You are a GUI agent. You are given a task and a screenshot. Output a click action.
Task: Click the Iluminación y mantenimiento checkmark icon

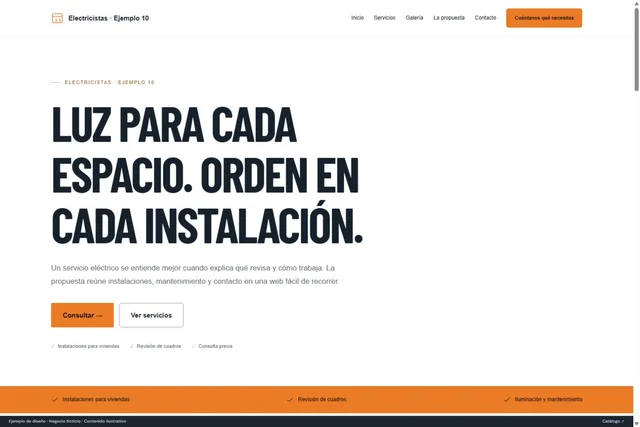(x=507, y=400)
